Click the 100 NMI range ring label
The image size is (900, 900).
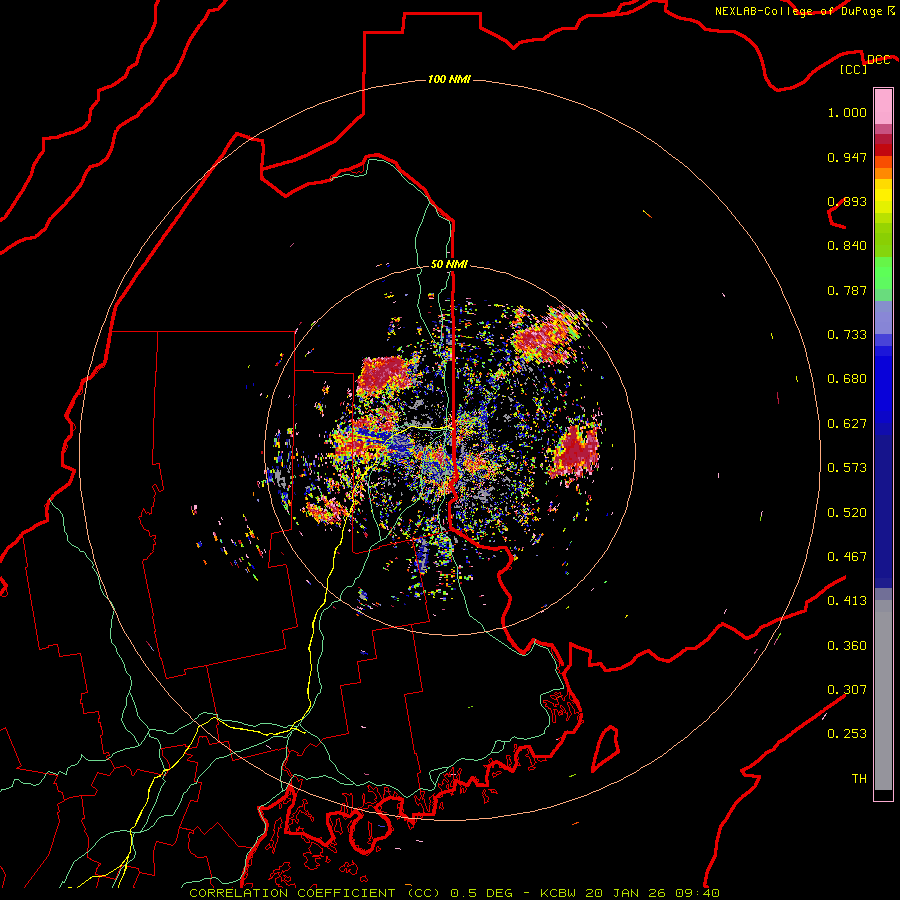pos(449,79)
